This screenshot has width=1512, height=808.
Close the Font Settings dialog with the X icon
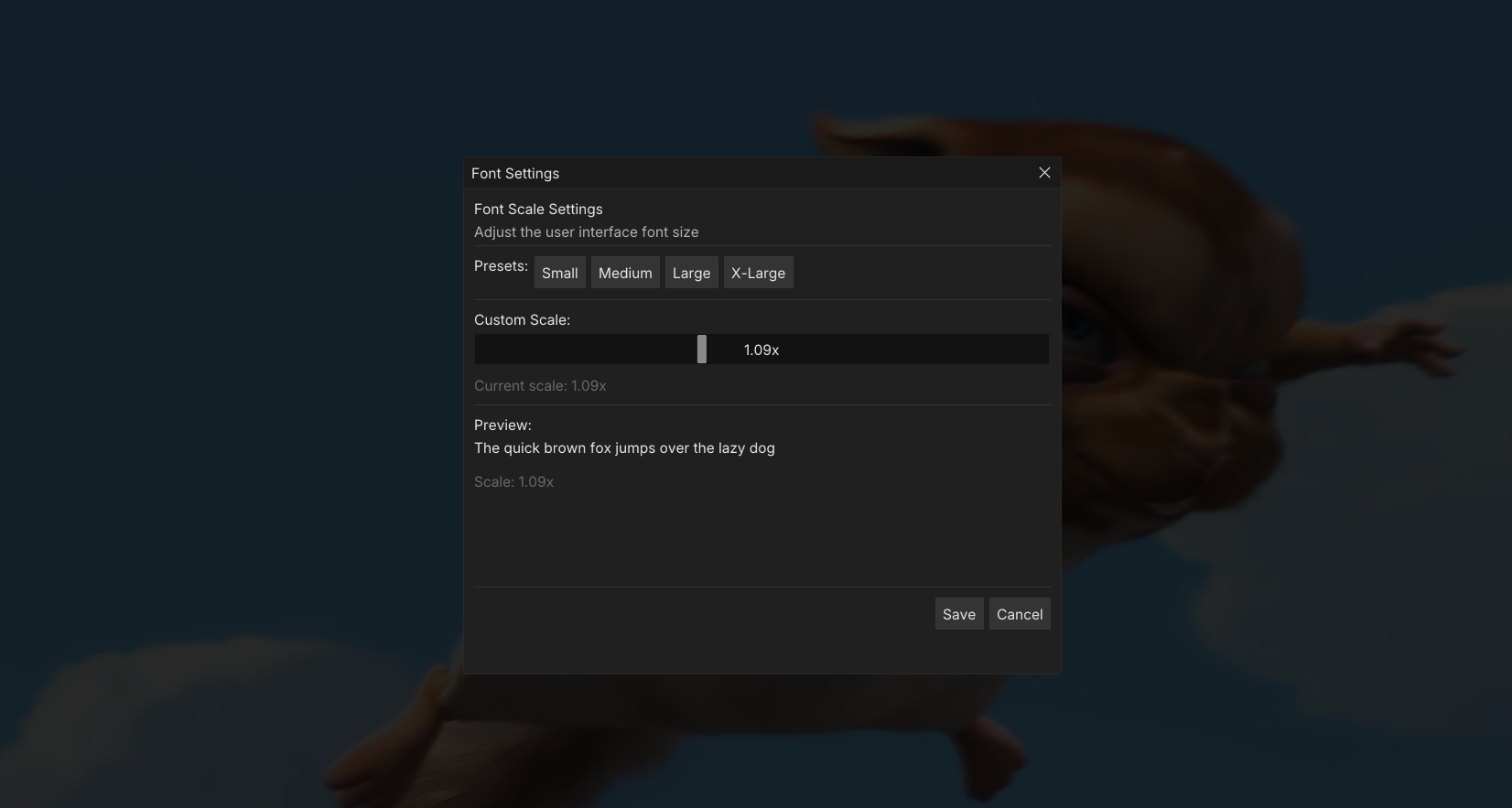click(1044, 173)
